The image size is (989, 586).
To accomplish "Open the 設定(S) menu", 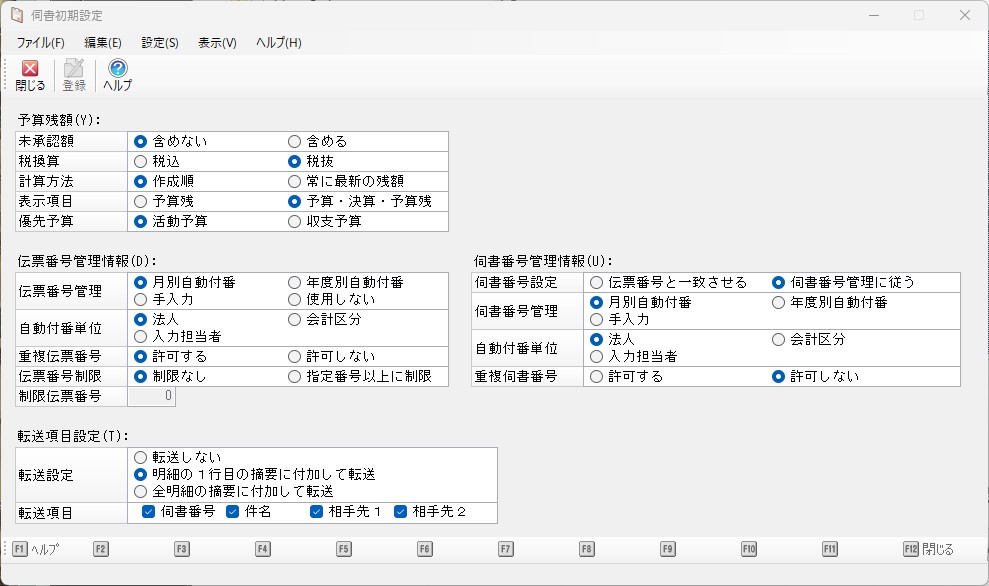I will 160,43.
